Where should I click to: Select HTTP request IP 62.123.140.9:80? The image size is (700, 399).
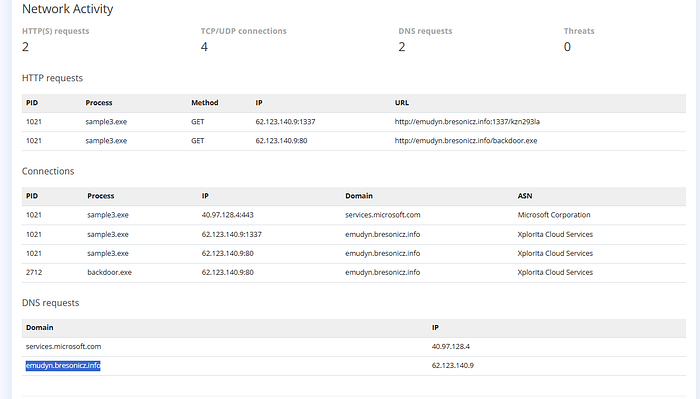click(281, 141)
